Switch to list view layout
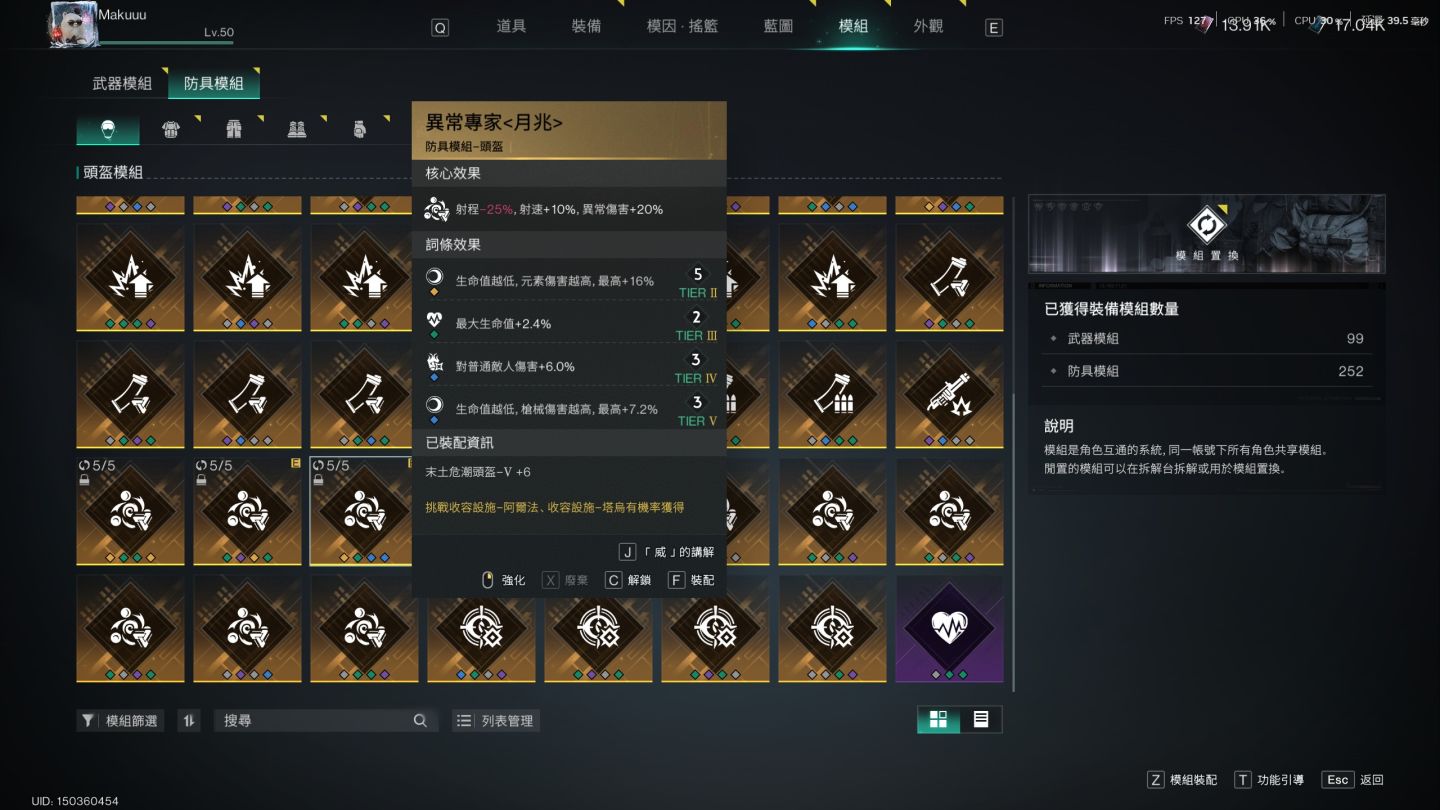Screen dimensions: 1440x810 [981, 720]
